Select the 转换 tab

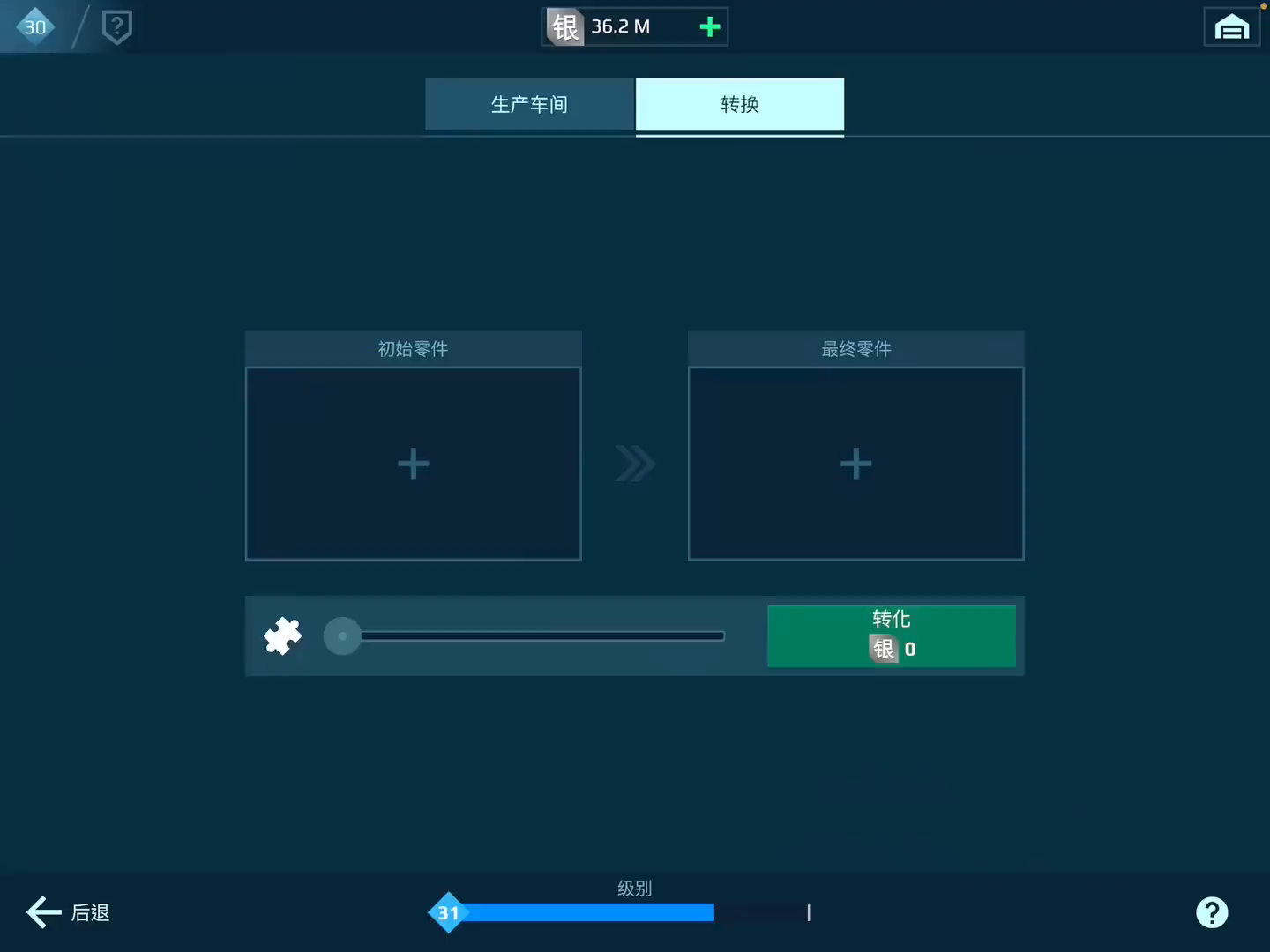click(x=740, y=104)
